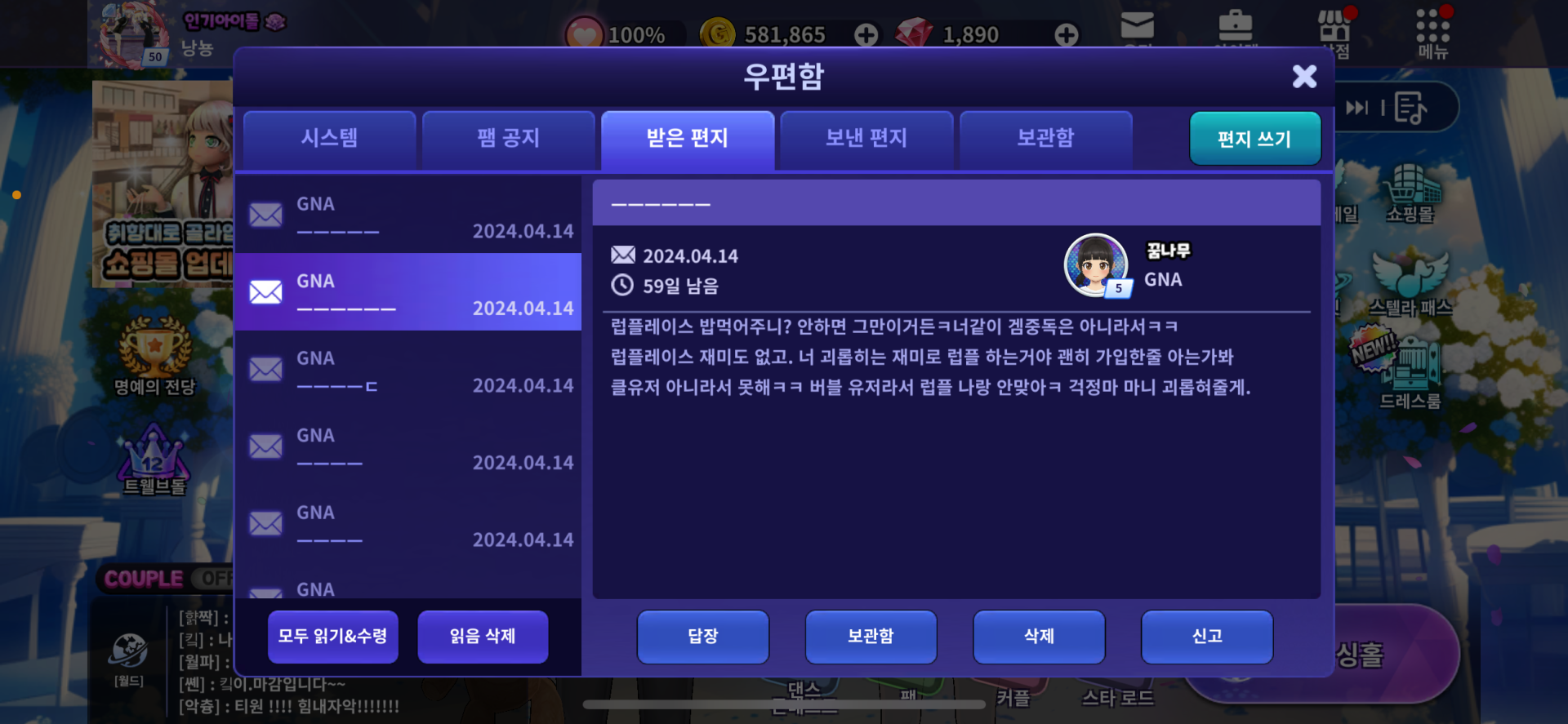Click the 모두 읽기&수령 button
1568x724 pixels.
click(332, 637)
